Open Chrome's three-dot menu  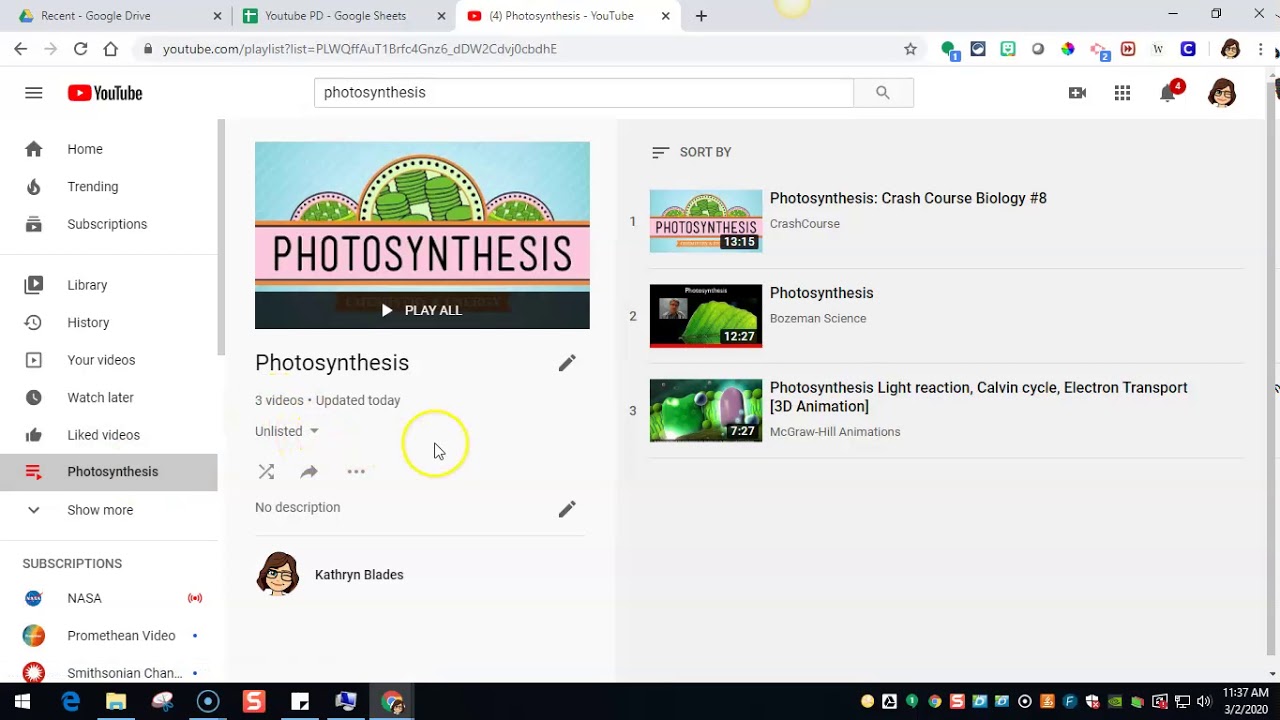[x=1260, y=48]
